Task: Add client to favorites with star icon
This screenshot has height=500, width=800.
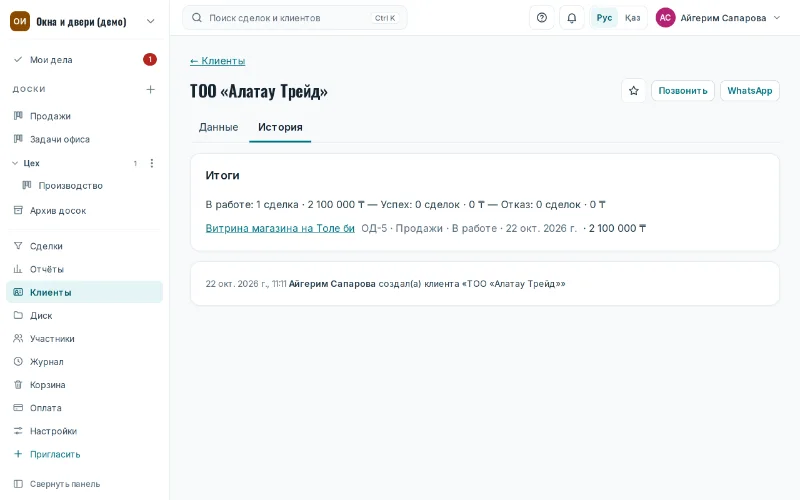Action: click(x=634, y=91)
